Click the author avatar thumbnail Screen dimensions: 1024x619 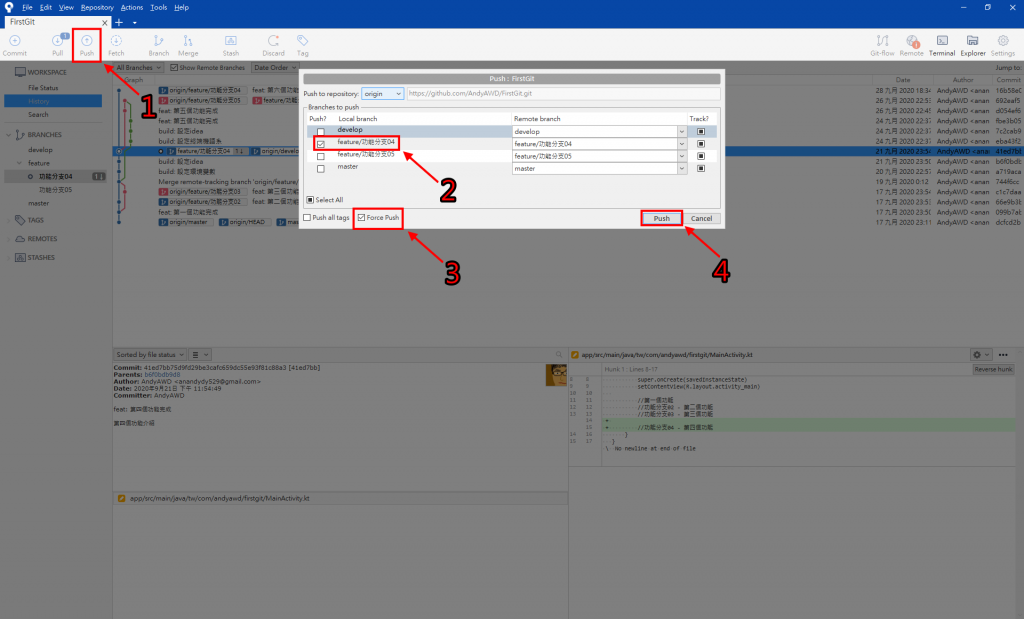point(556,375)
